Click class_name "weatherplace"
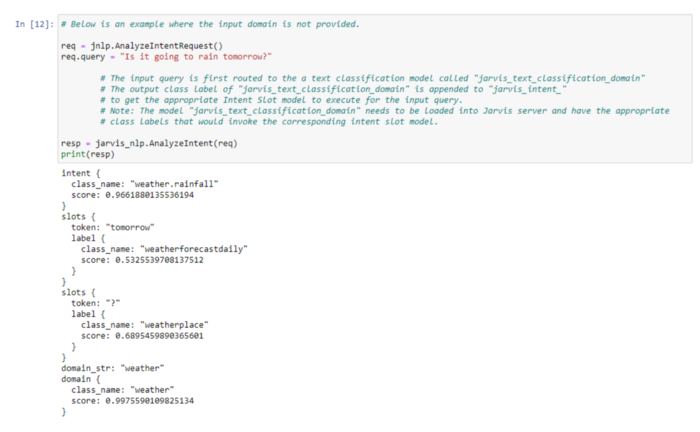Viewport: 700px width, 432px height. tap(145, 325)
